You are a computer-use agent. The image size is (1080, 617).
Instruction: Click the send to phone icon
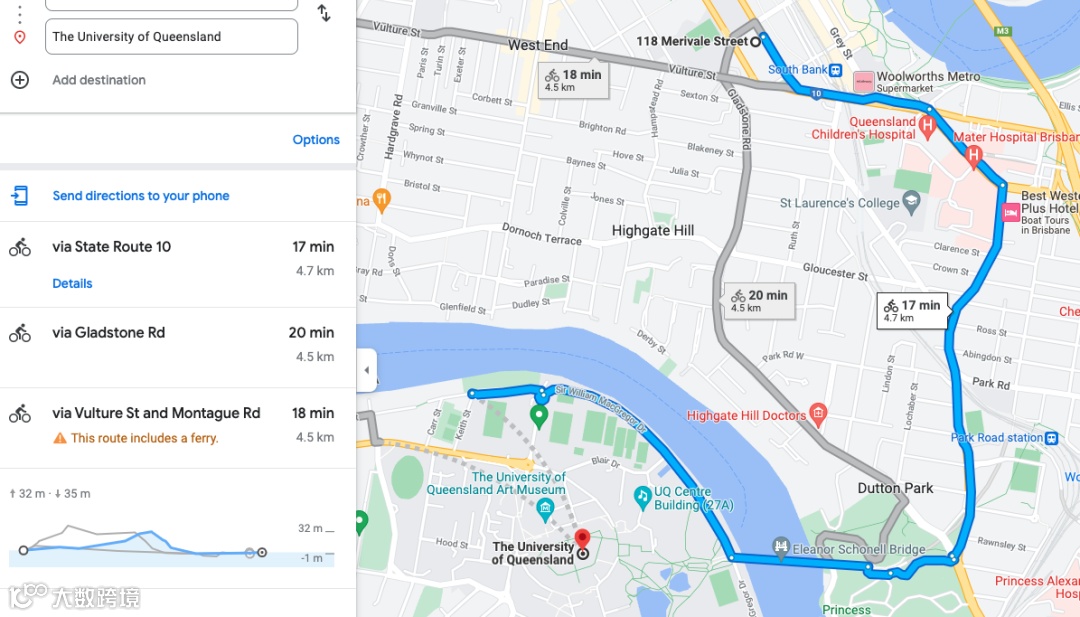(19, 196)
